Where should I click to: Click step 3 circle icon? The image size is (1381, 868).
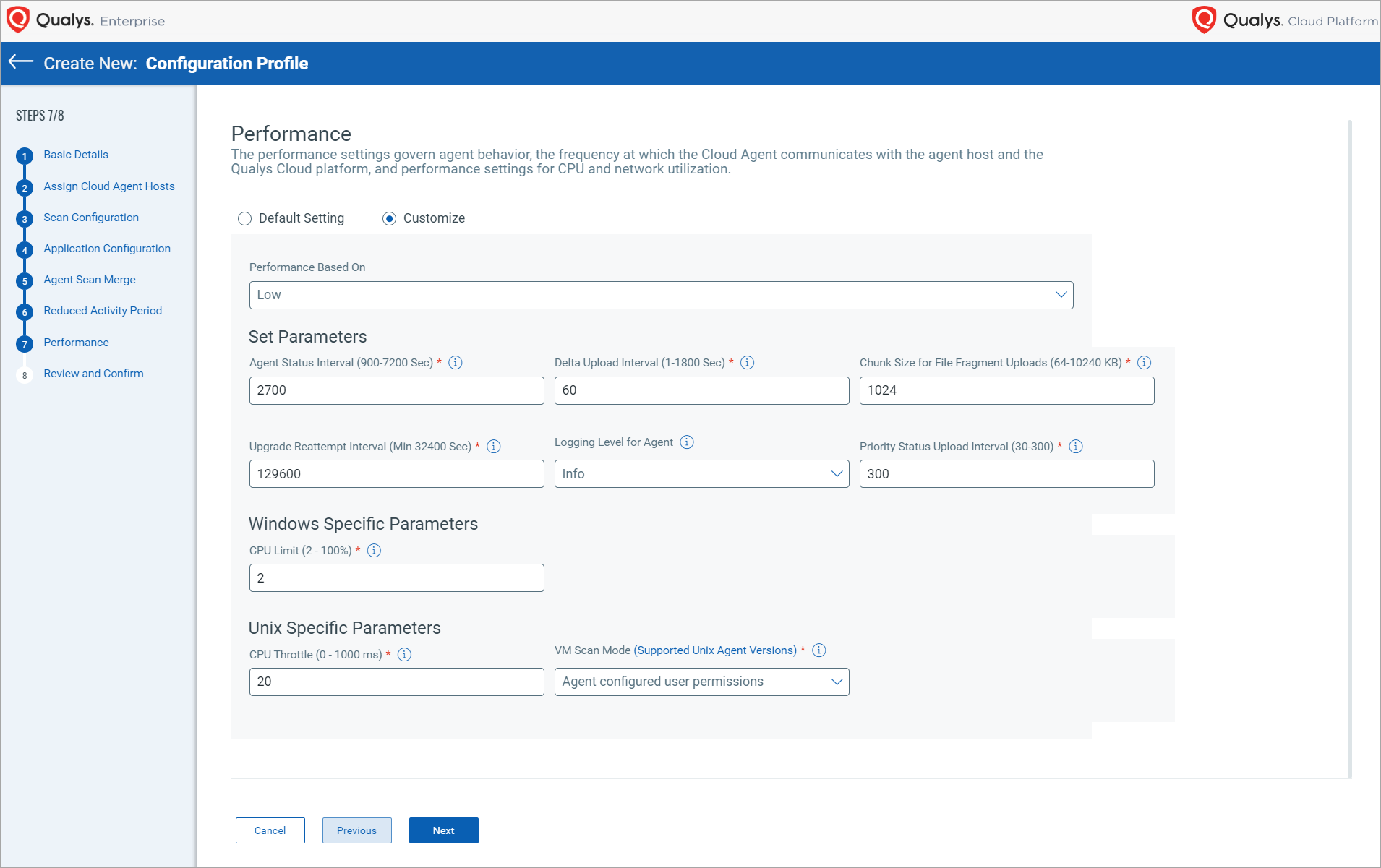25,219
